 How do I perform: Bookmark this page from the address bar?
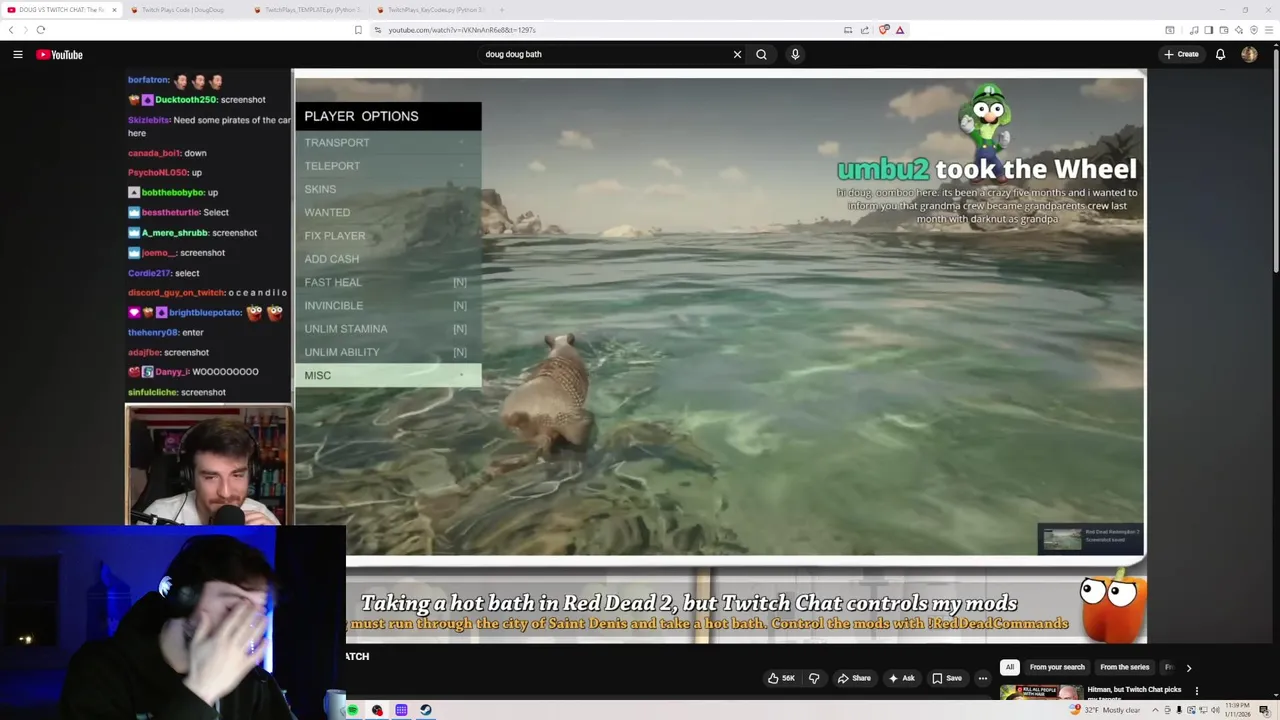tap(358, 30)
